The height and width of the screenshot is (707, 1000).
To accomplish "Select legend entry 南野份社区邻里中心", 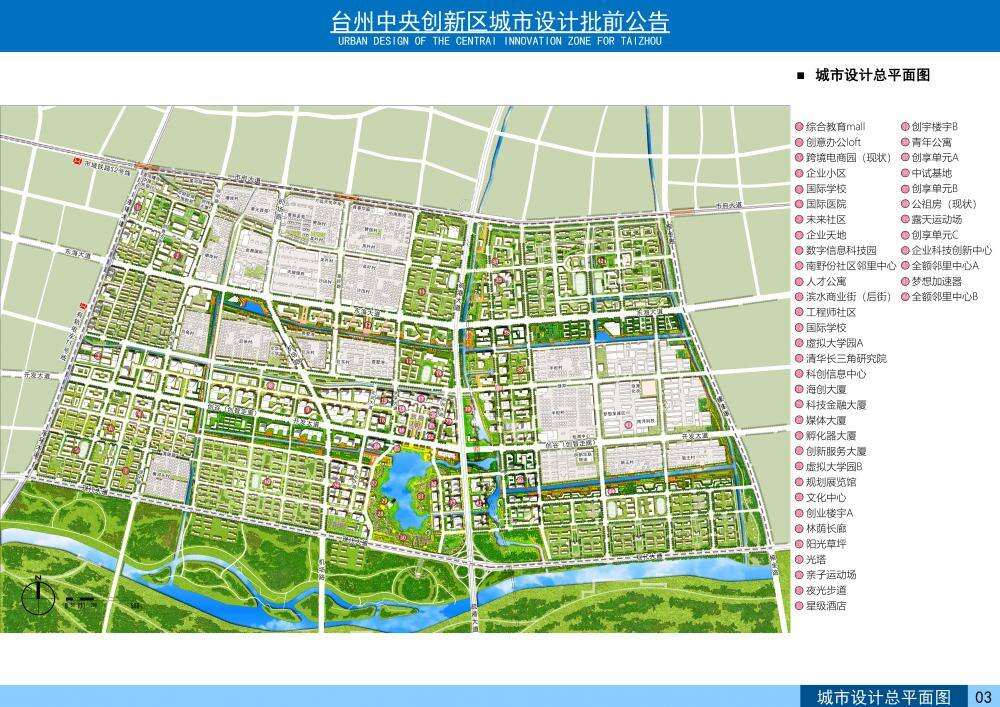I will (x=845, y=266).
